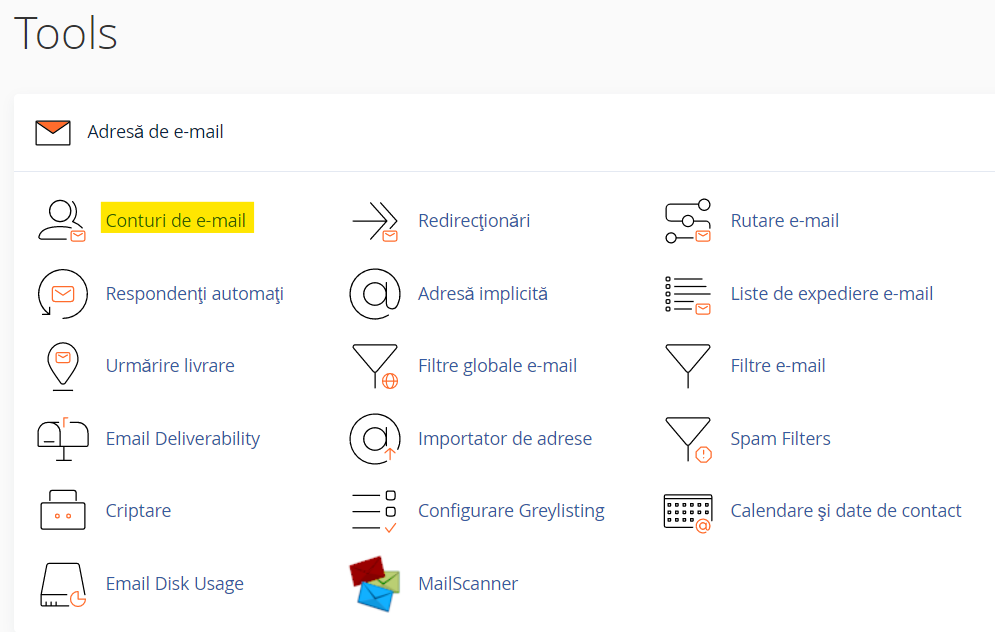This screenshot has height=632, width=995.
Task: Go to Email Deliverability link
Action: 183,438
